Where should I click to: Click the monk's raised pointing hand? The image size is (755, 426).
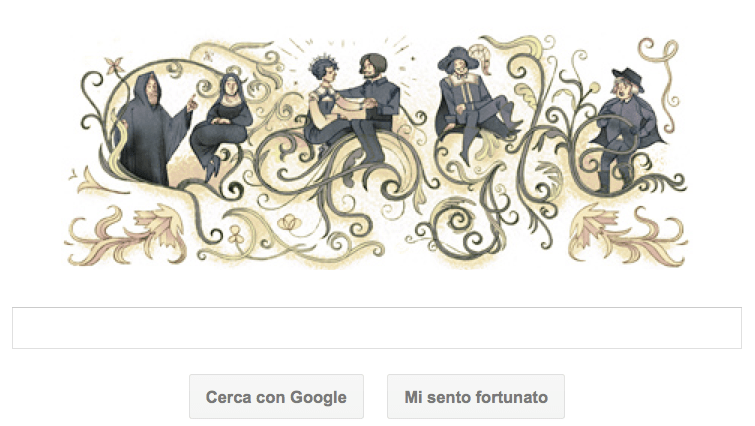tap(192, 103)
